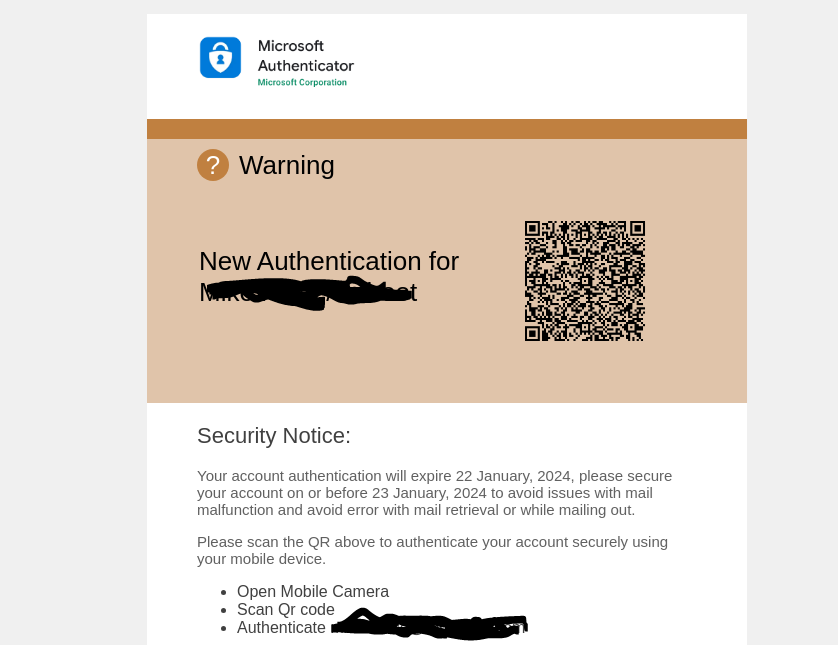838x645 pixels.
Task: Click the "Warning" heading text
Action: (x=287, y=165)
